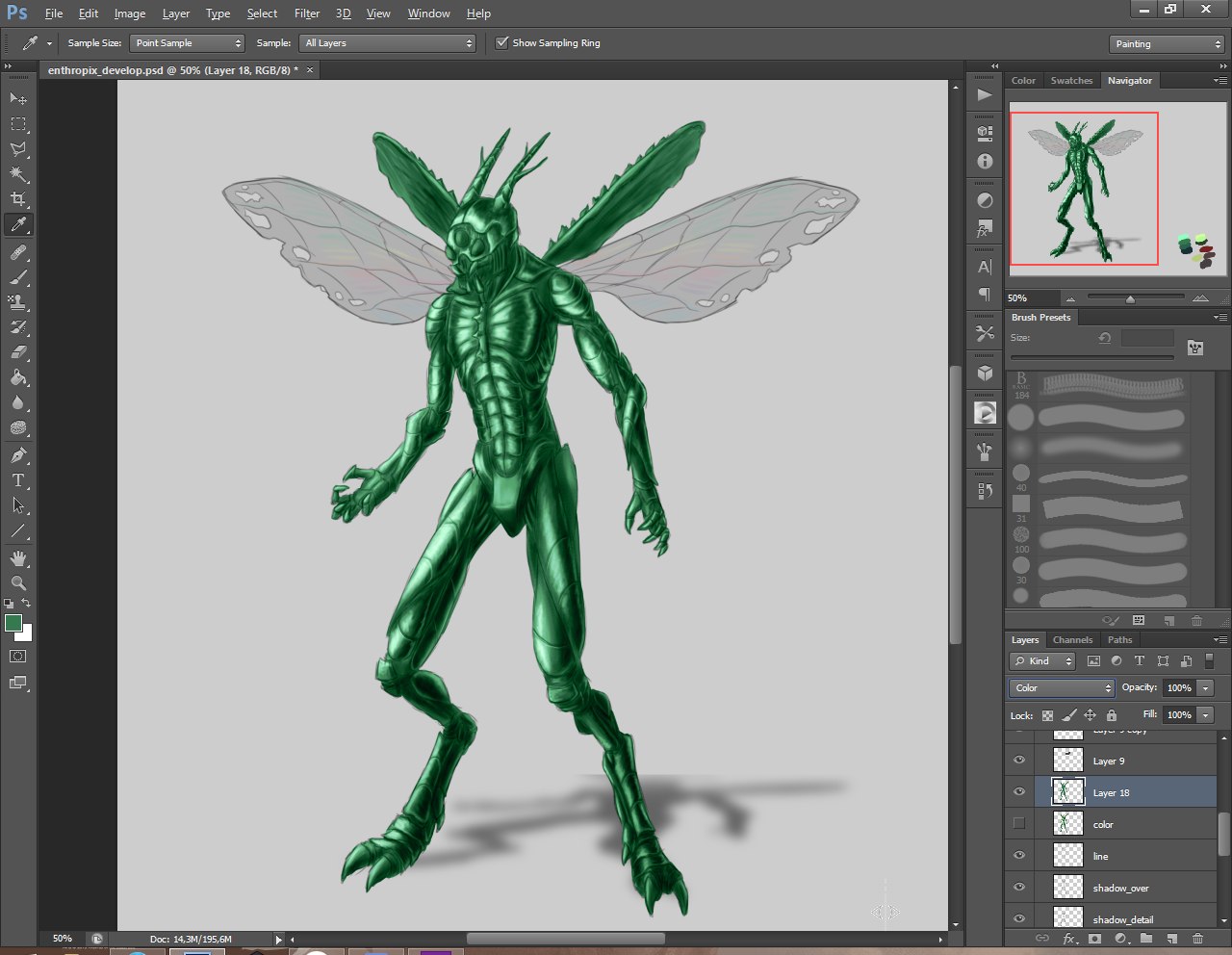Select the Clone Stamp tool
1232x955 pixels.
(18, 302)
